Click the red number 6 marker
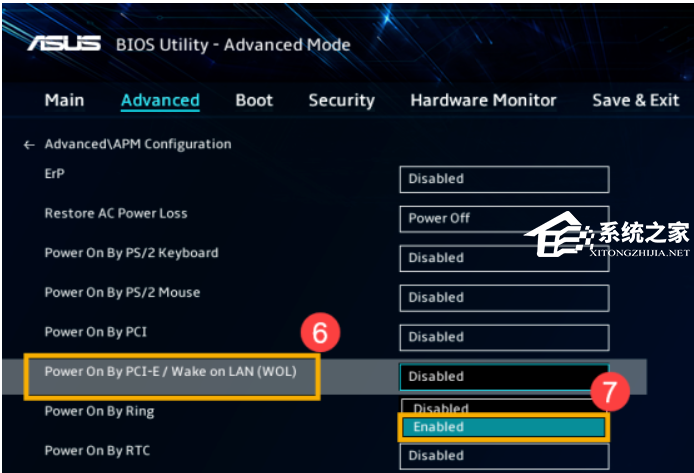The image size is (694, 473). [x=320, y=333]
